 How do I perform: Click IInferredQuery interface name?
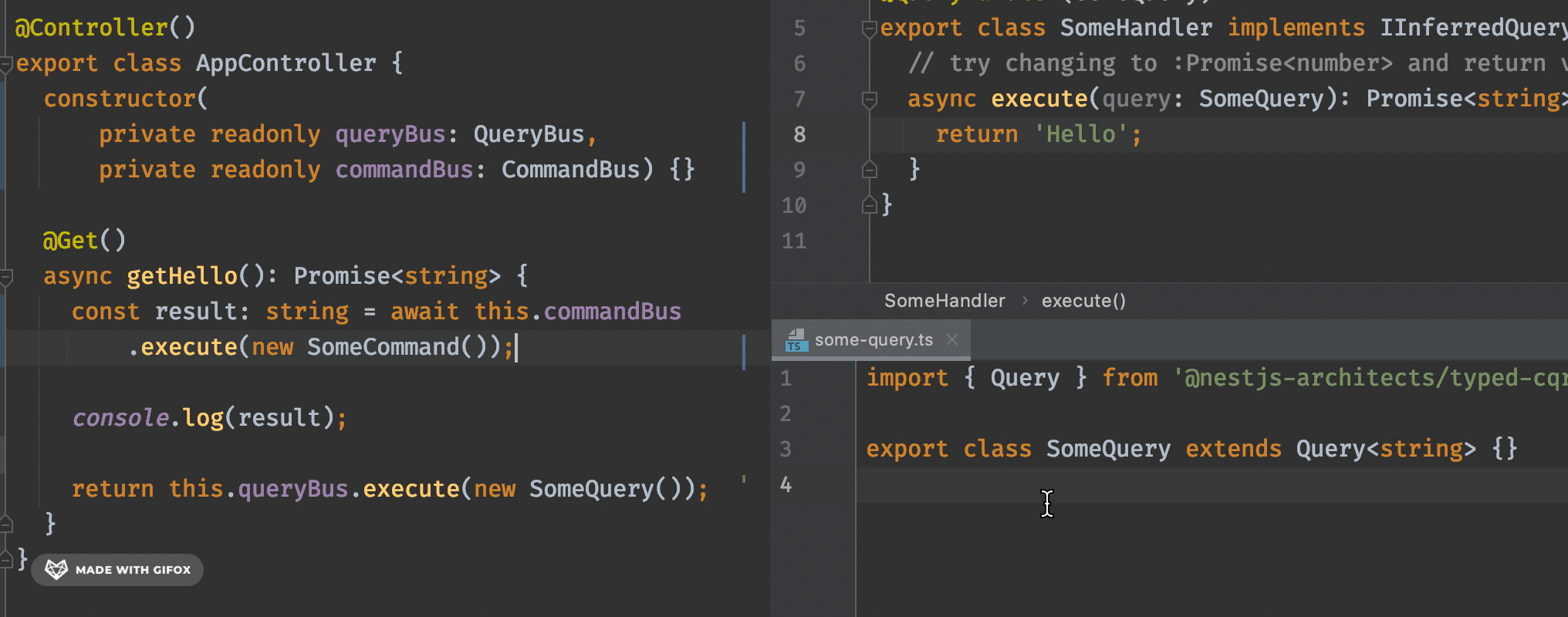[1474, 28]
